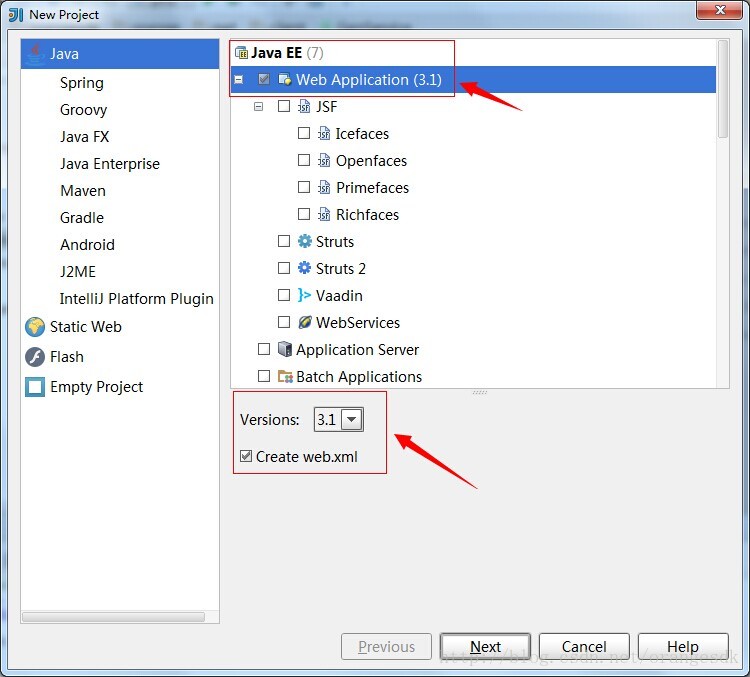Enable the Application Server checkbox
Image resolution: width=750 pixels, height=677 pixels.
point(264,349)
